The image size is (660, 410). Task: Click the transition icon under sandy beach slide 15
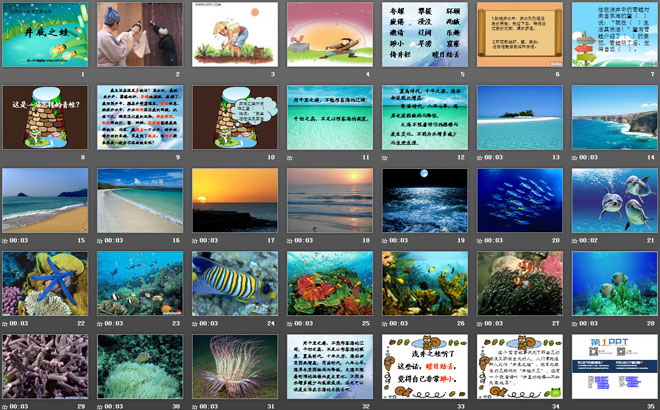point(6,240)
